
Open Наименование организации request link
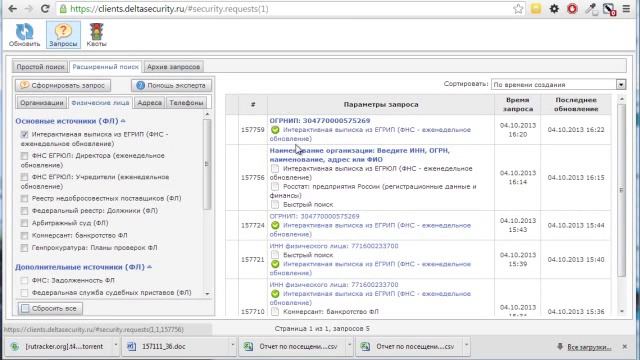pyautogui.click(x=359, y=155)
